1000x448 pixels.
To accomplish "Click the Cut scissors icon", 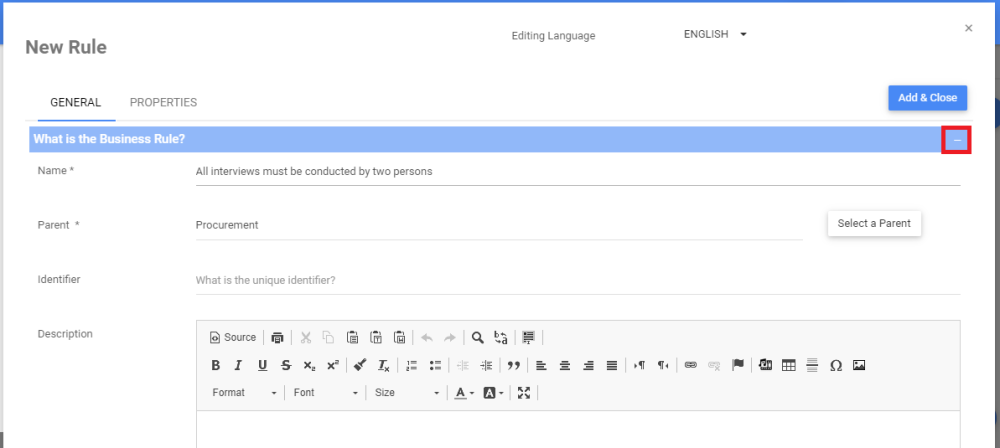I will (x=305, y=338).
